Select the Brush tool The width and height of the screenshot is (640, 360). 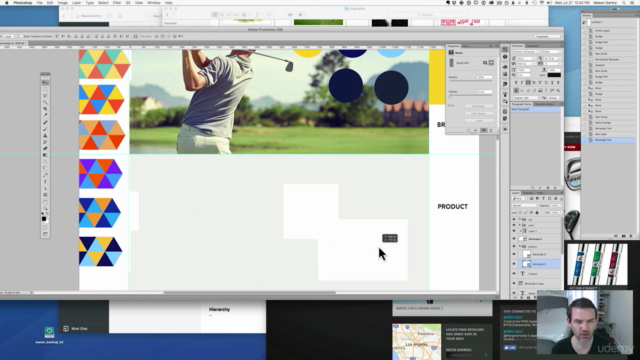tap(45, 129)
